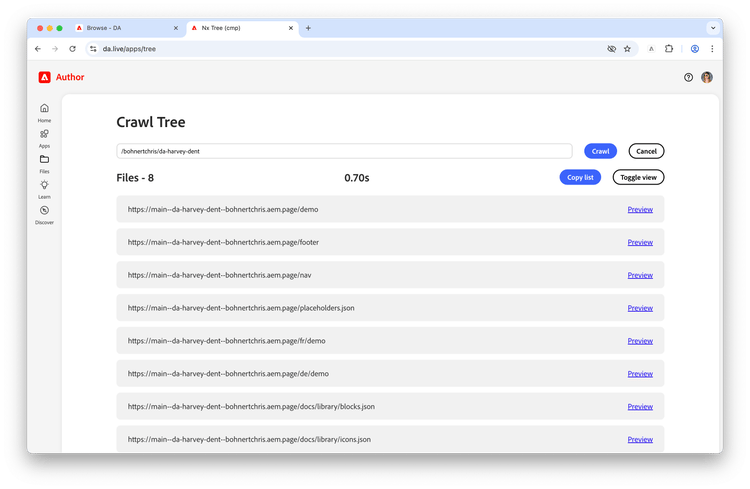750x489 pixels.
Task: Expand the tab search dropdown arrow
Action: pos(713,28)
